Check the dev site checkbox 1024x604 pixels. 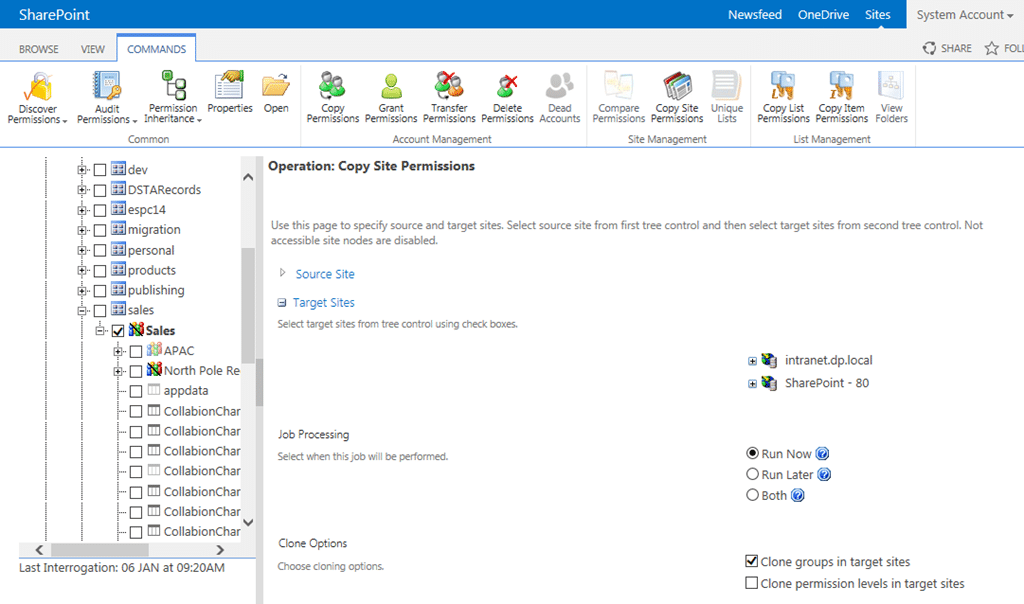tap(100, 170)
